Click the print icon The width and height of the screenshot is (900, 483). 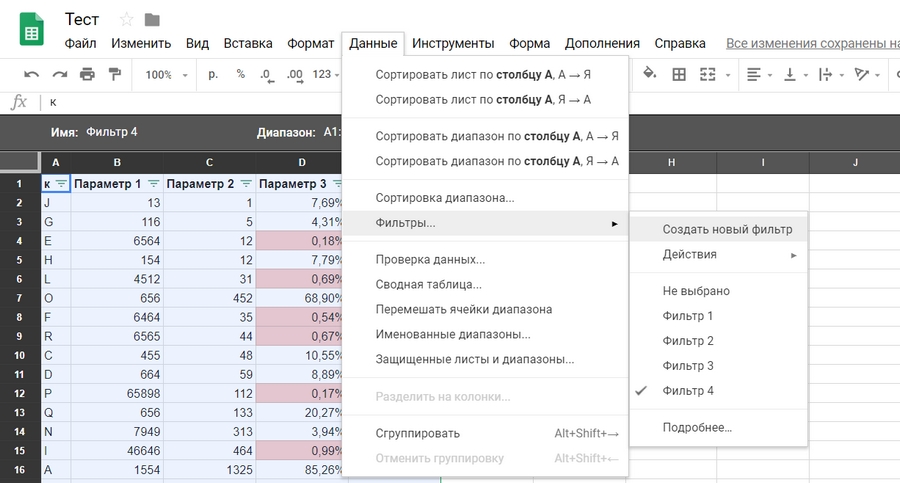coord(87,74)
